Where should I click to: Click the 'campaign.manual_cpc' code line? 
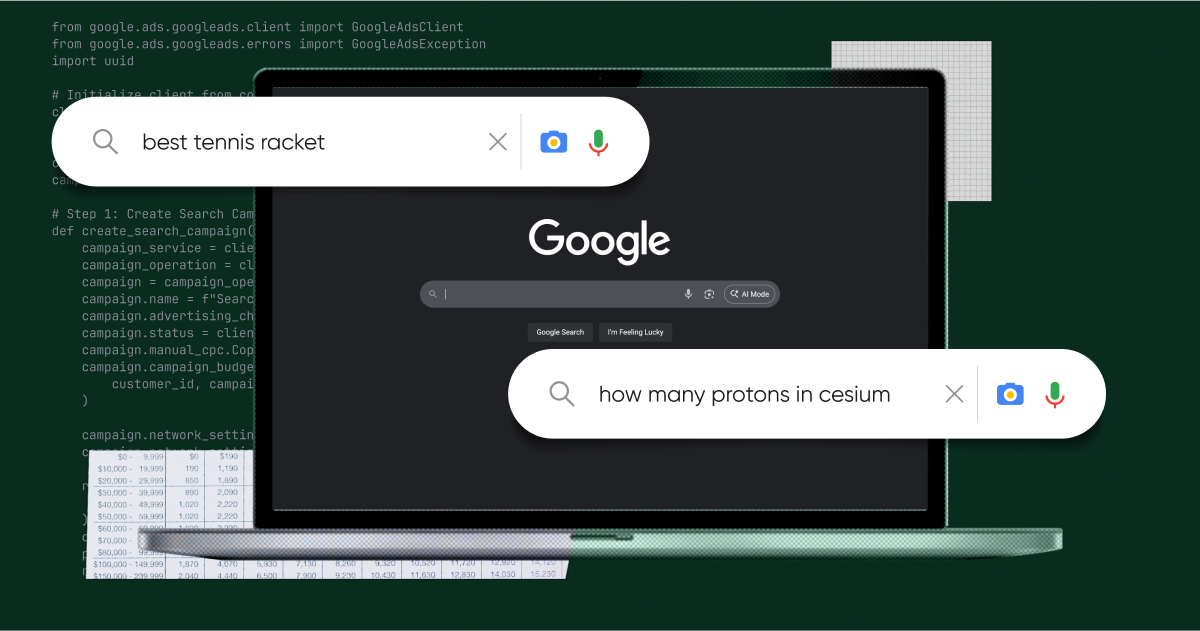pyautogui.click(x=168, y=350)
